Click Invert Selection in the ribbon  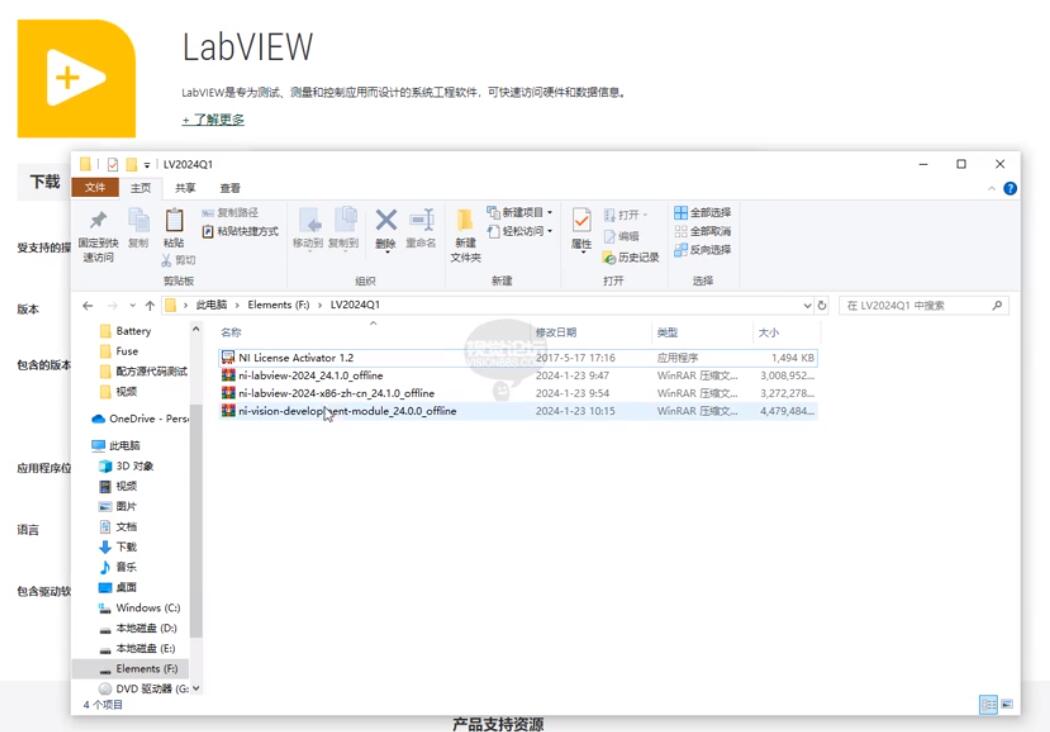point(702,250)
